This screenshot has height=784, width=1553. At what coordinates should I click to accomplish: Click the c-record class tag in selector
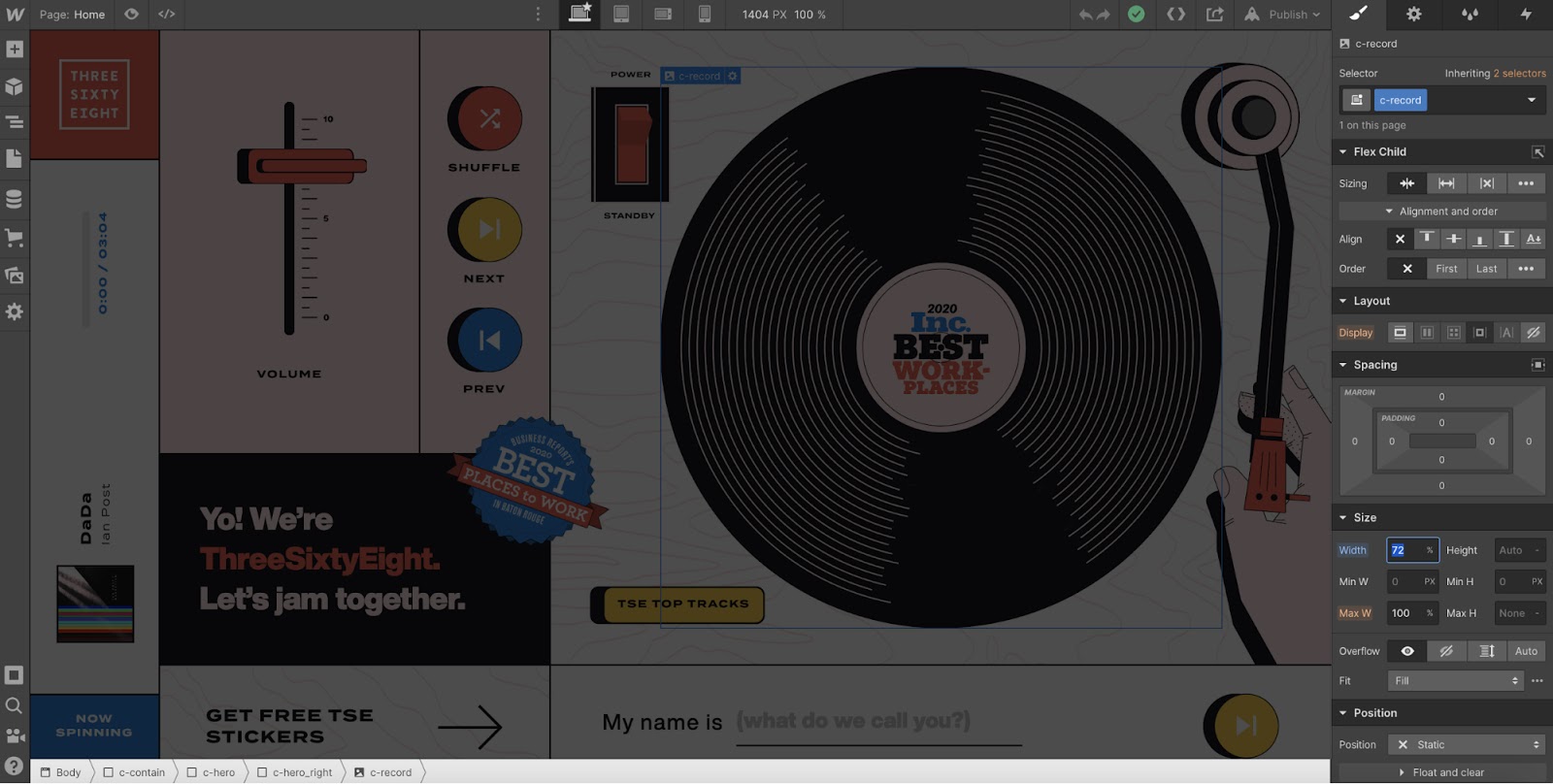[x=1400, y=100]
